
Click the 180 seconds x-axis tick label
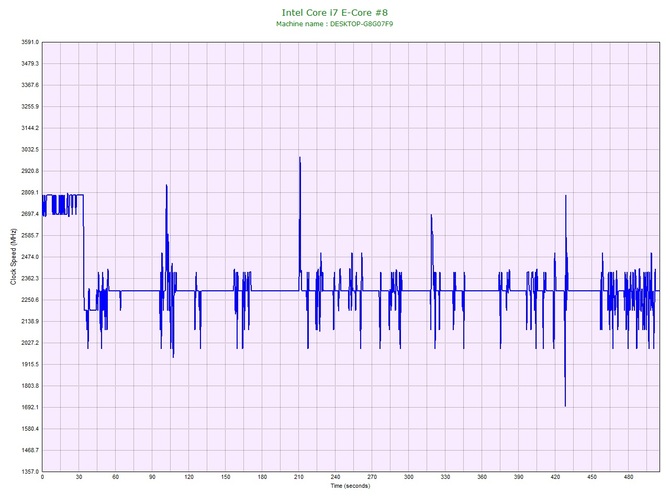(262, 477)
